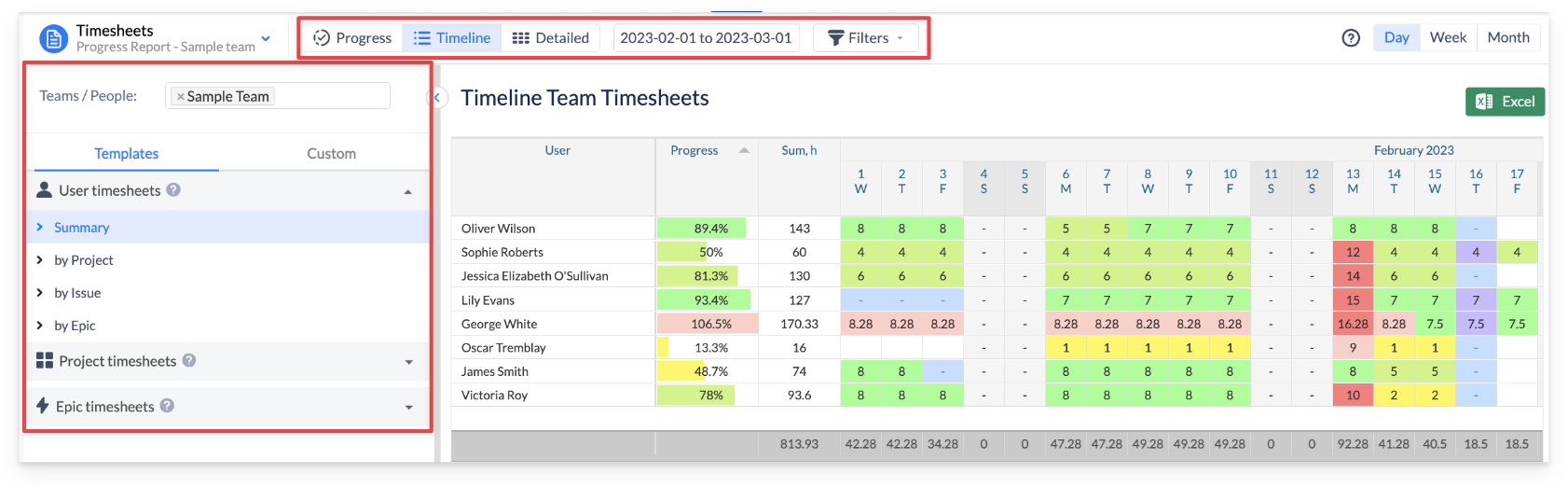Click help icon beside User timesheets
This screenshot has width=1568, height=487.
(173, 190)
